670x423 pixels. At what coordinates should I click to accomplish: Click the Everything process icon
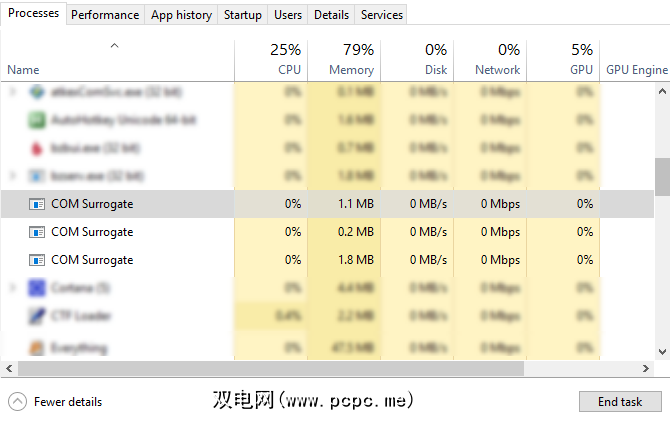click(37, 348)
